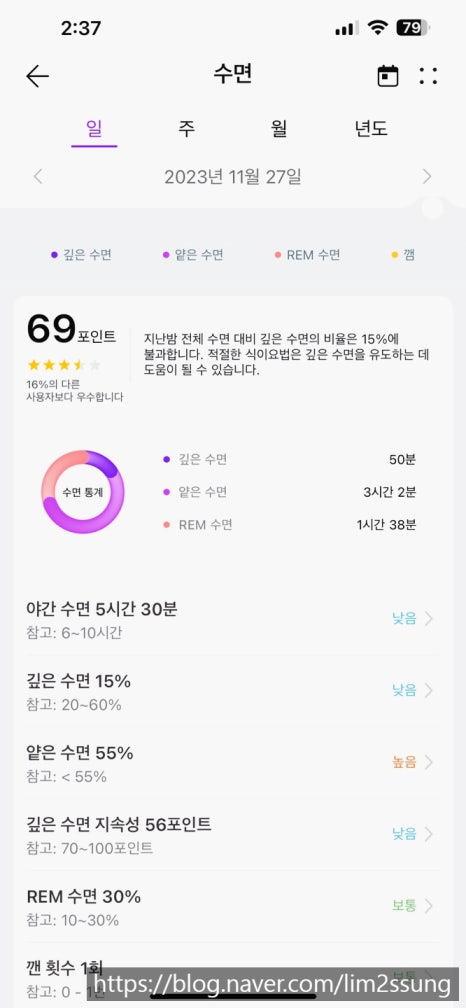
Task: Go to previous day with left chevron
Action: [38, 177]
